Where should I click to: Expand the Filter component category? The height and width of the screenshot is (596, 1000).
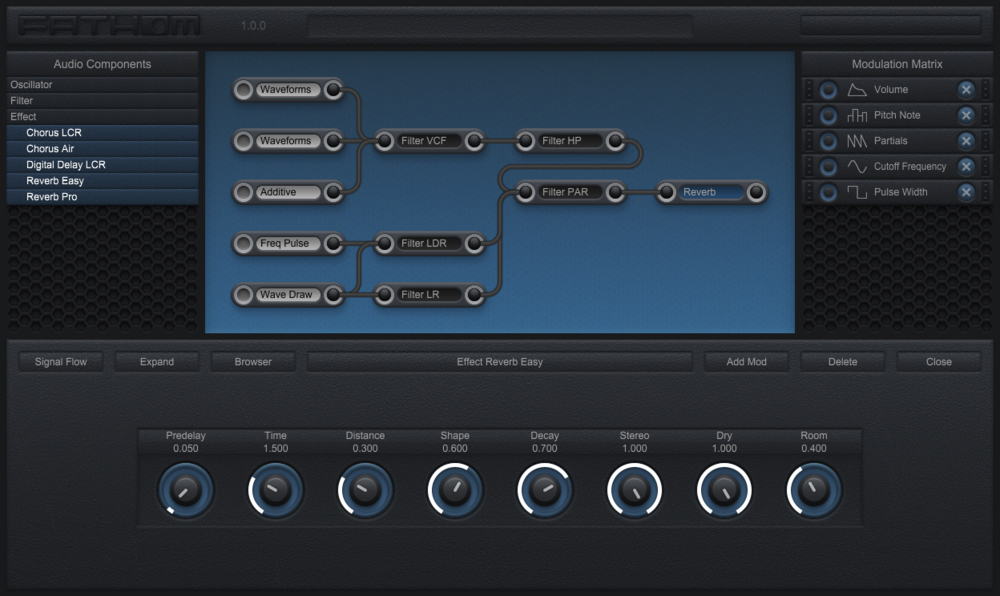pyautogui.click(x=103, y=101)
